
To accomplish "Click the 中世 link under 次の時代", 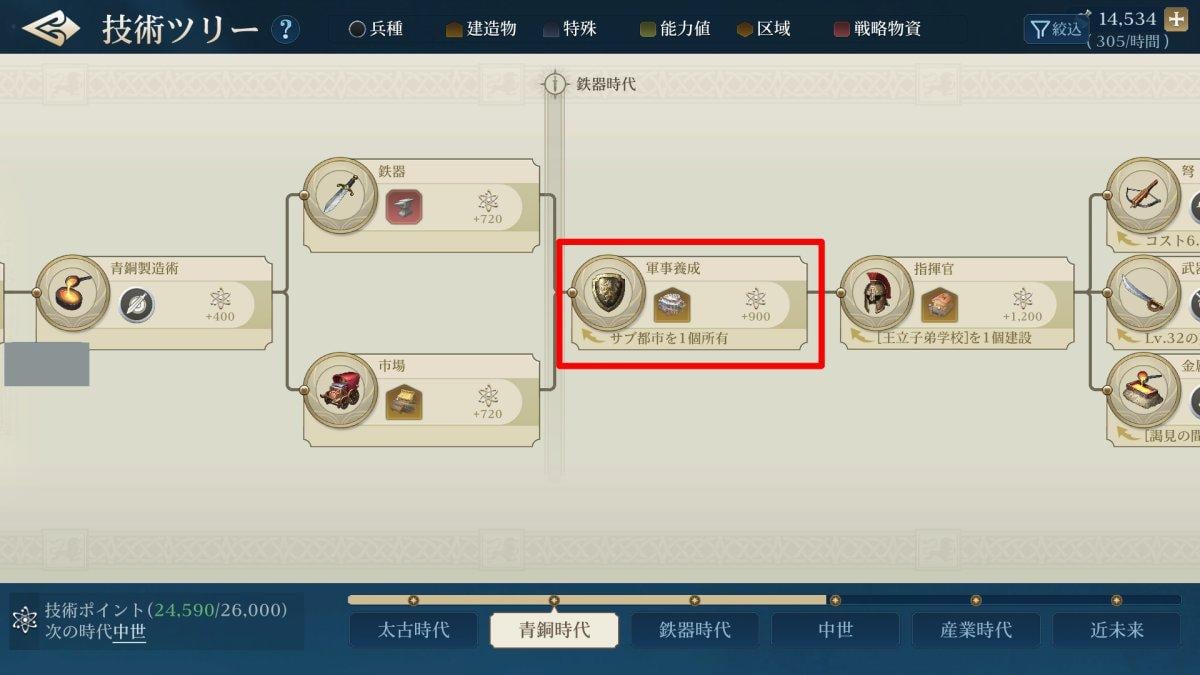I will tap(129, 632).
